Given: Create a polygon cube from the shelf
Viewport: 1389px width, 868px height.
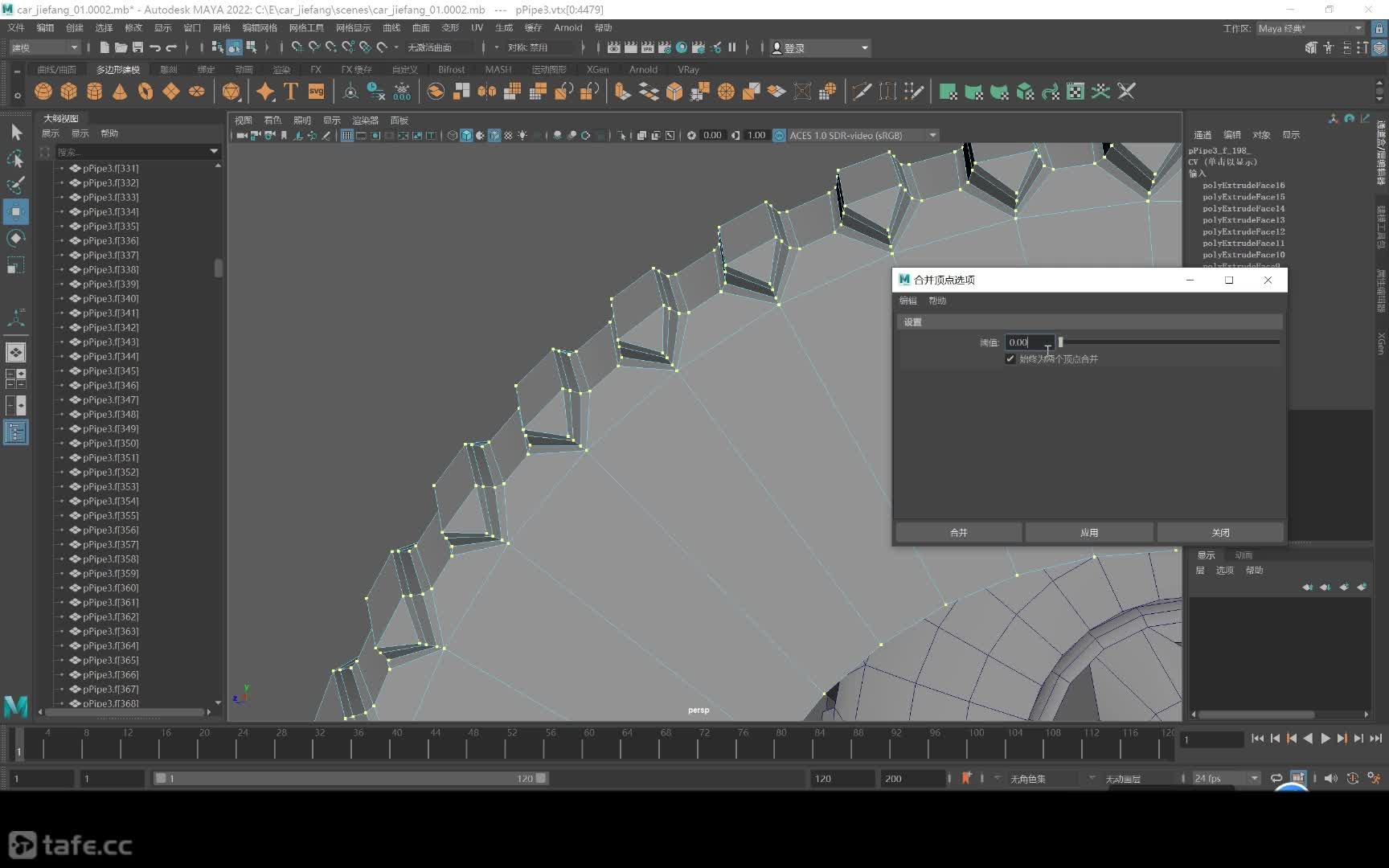Looking at the screenshot, I should [x=69, y=92].
